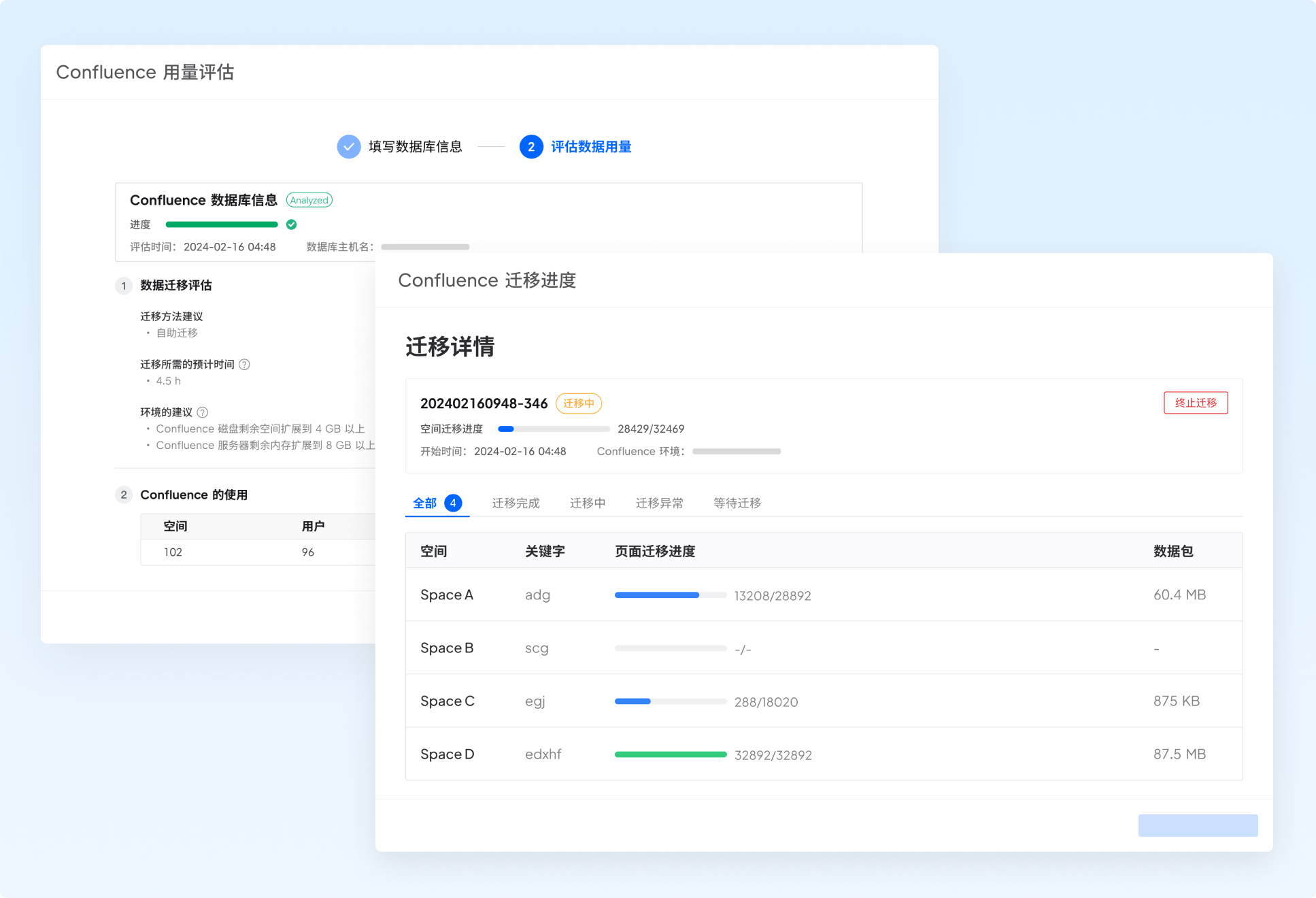Click the 页面迁移进度 column header
Viewport: 1316px width, 898px height.
655,551
